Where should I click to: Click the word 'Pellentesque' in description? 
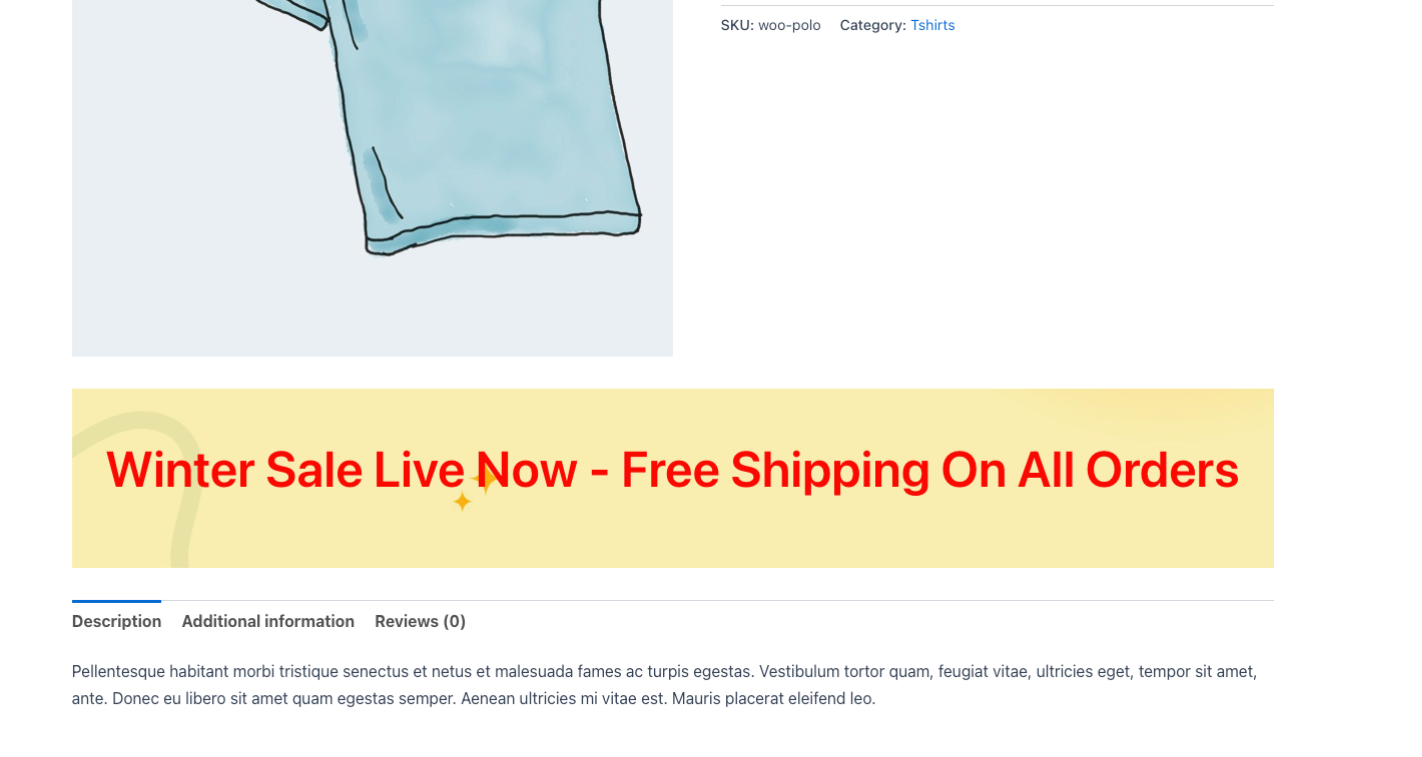[118, 672]
